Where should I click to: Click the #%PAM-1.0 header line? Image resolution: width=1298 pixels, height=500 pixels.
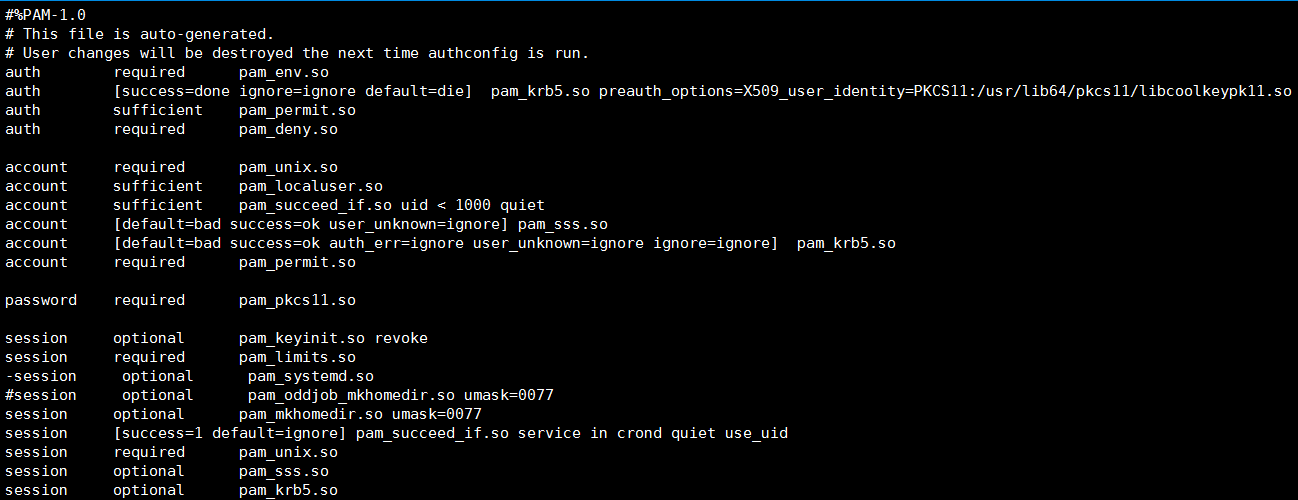[45, 15]
